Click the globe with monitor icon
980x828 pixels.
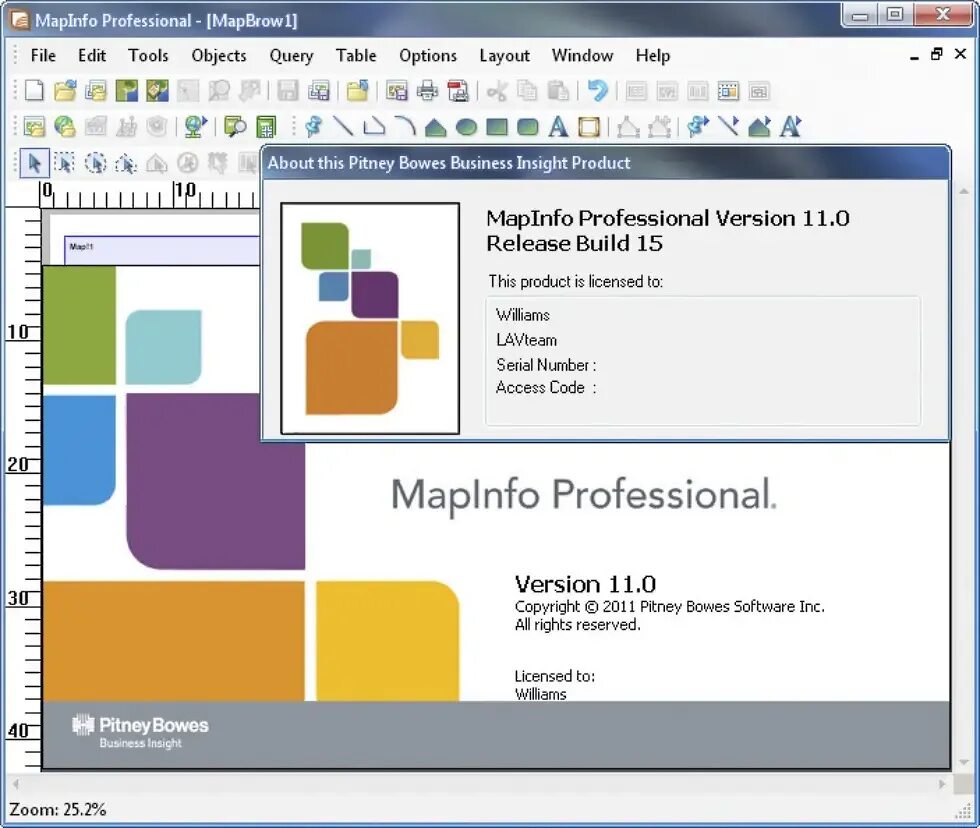pyautogui.click(x=196, y=126)
